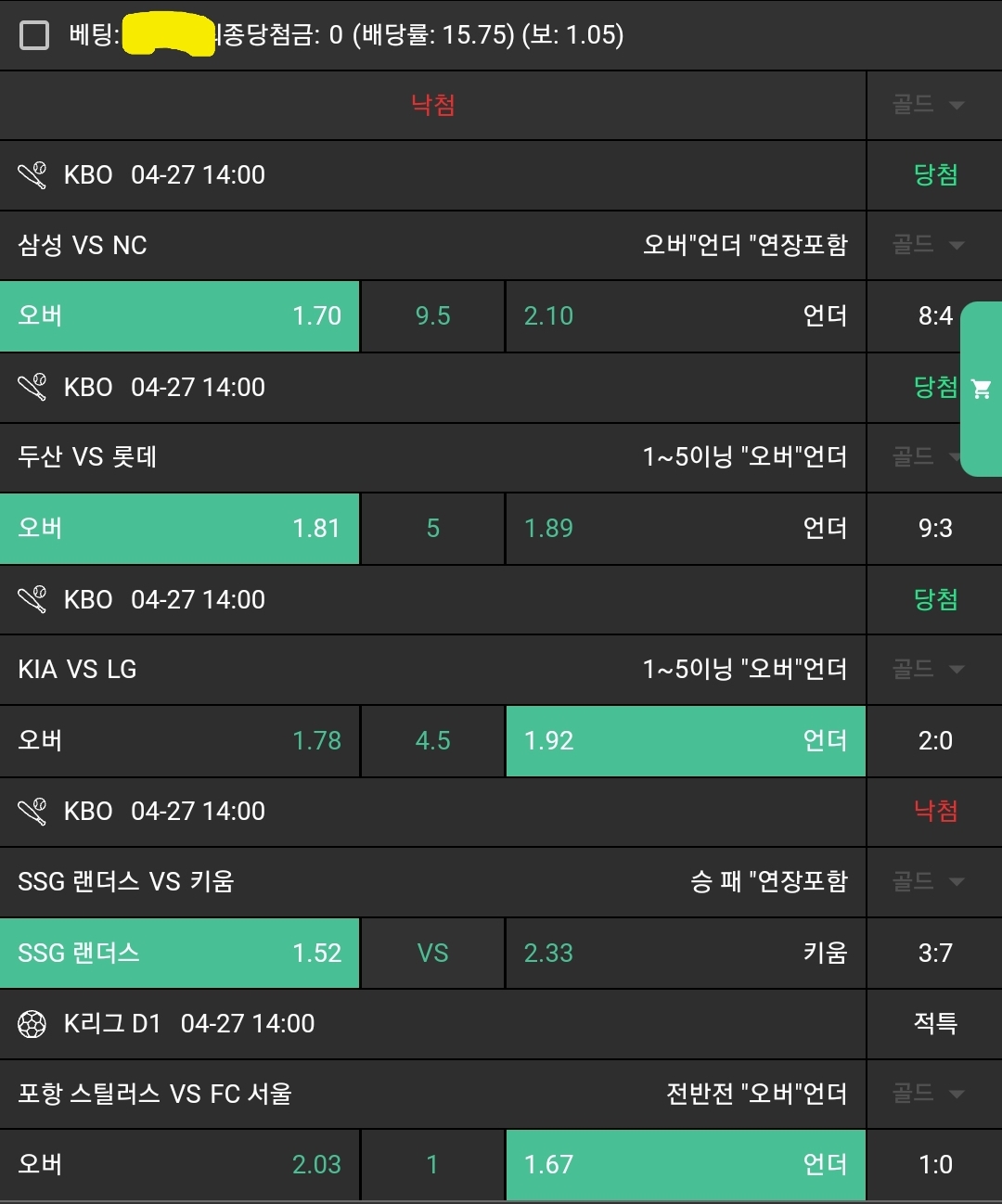Click soccer ball icon for K리그 D1
Viewport: 1002px width, 1204px height.
pyautogui.click(x=32, y=1024)
